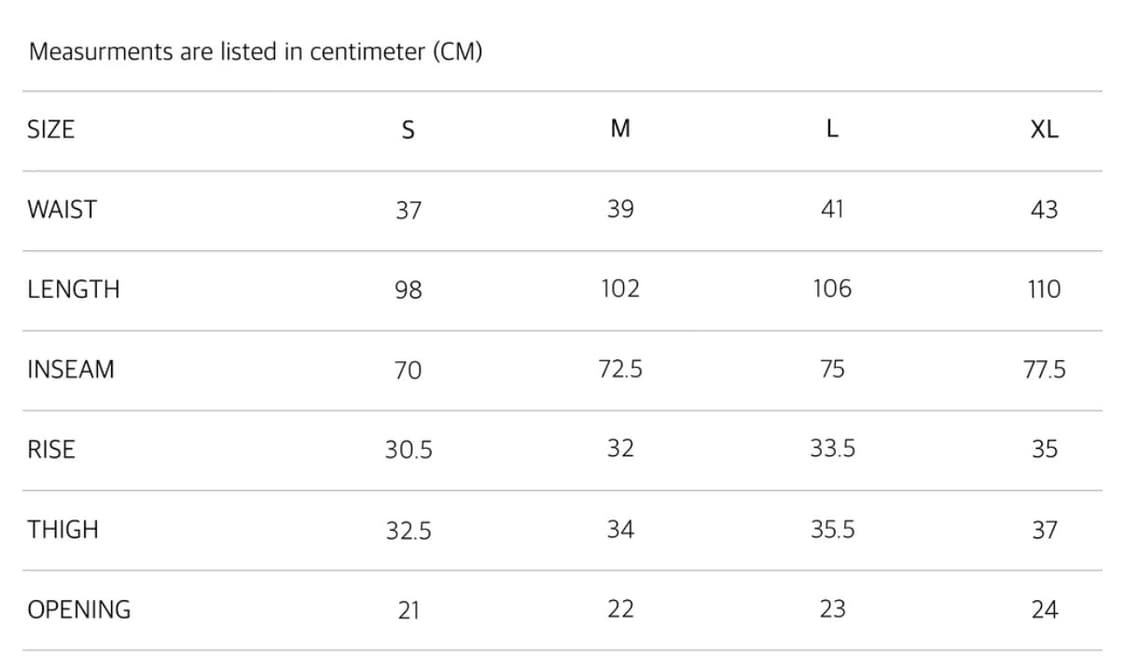This screenshot has width=1125, height=670.
Task: Select the S size column header
Action: 408,130
